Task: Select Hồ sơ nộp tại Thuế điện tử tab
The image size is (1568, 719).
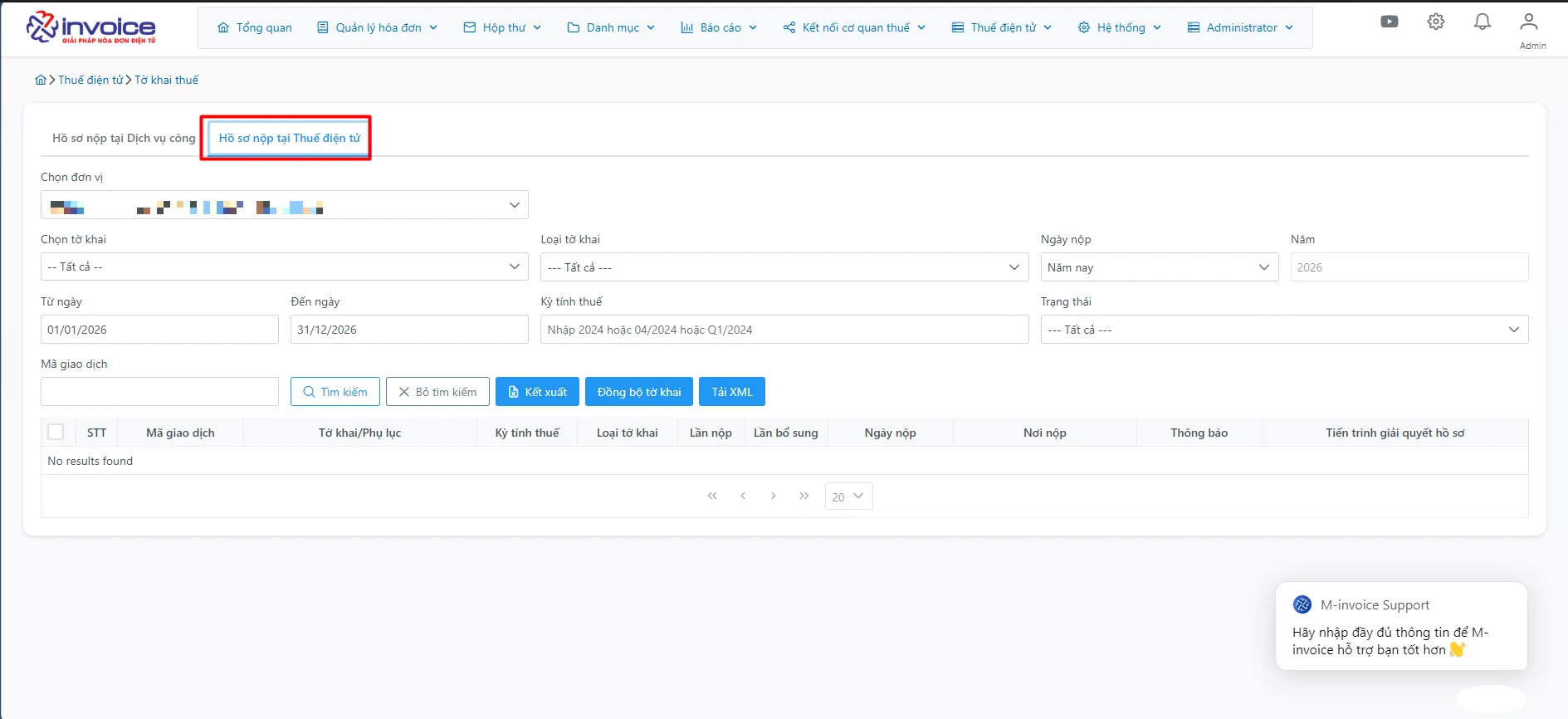Action: tap(290, 138)
